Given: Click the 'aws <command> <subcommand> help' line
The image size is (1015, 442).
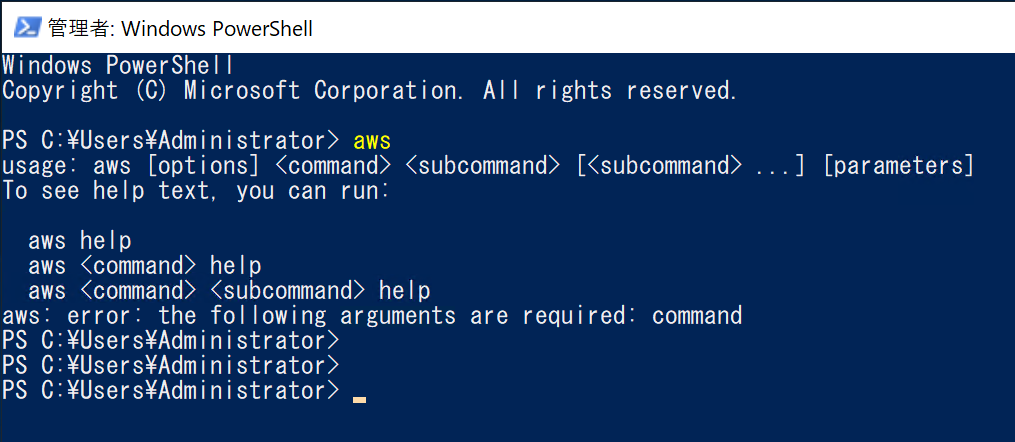Looking at the screenshot, I should click(x=229, y=291).
